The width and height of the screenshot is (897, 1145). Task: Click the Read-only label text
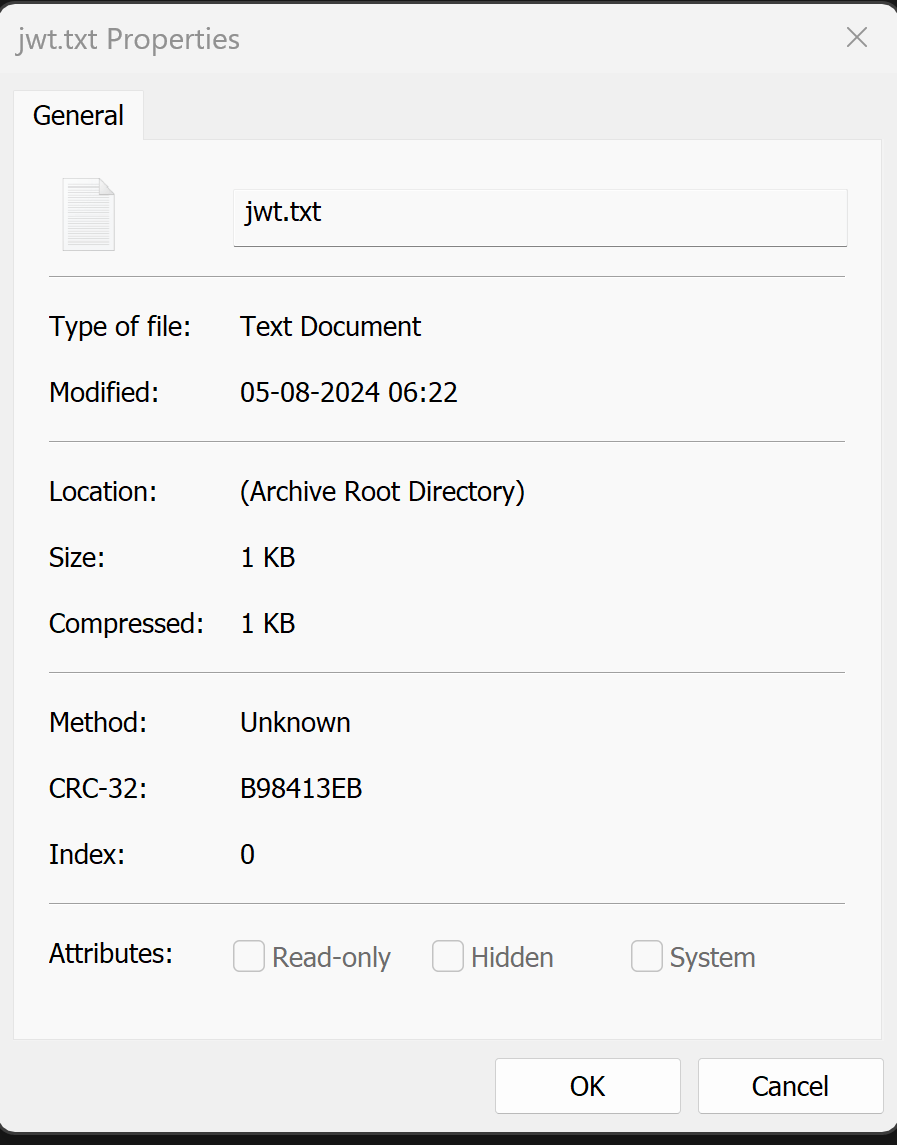pos(331,957)
